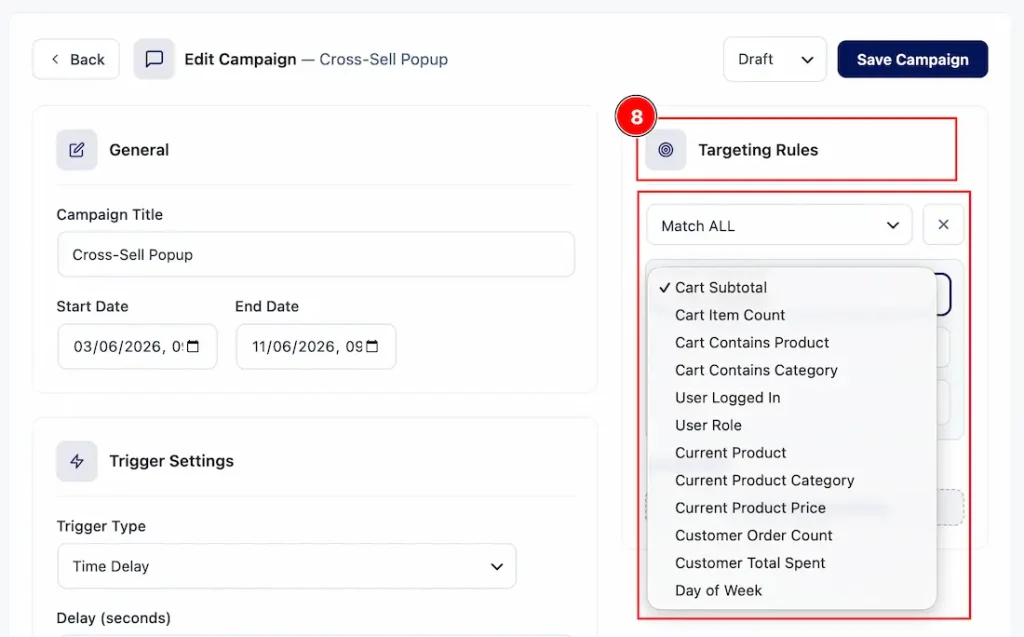The height and width of the screenshot is (637, 1024).
Task: Select Customer Order Count option
Action: 792,535
